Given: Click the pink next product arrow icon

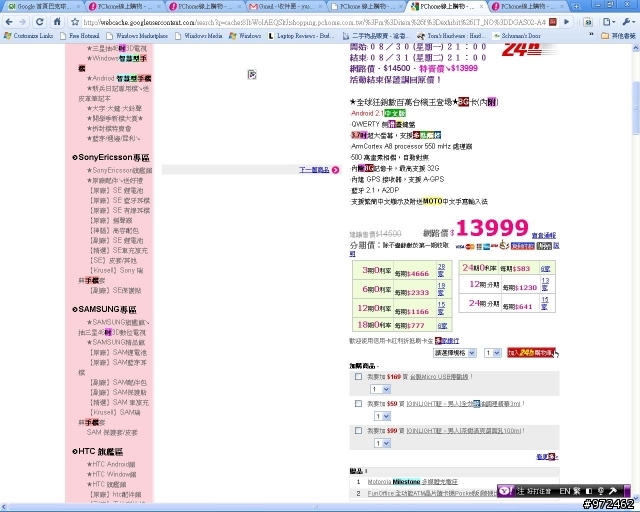Looking at the screenshot, I should point(336,170).
